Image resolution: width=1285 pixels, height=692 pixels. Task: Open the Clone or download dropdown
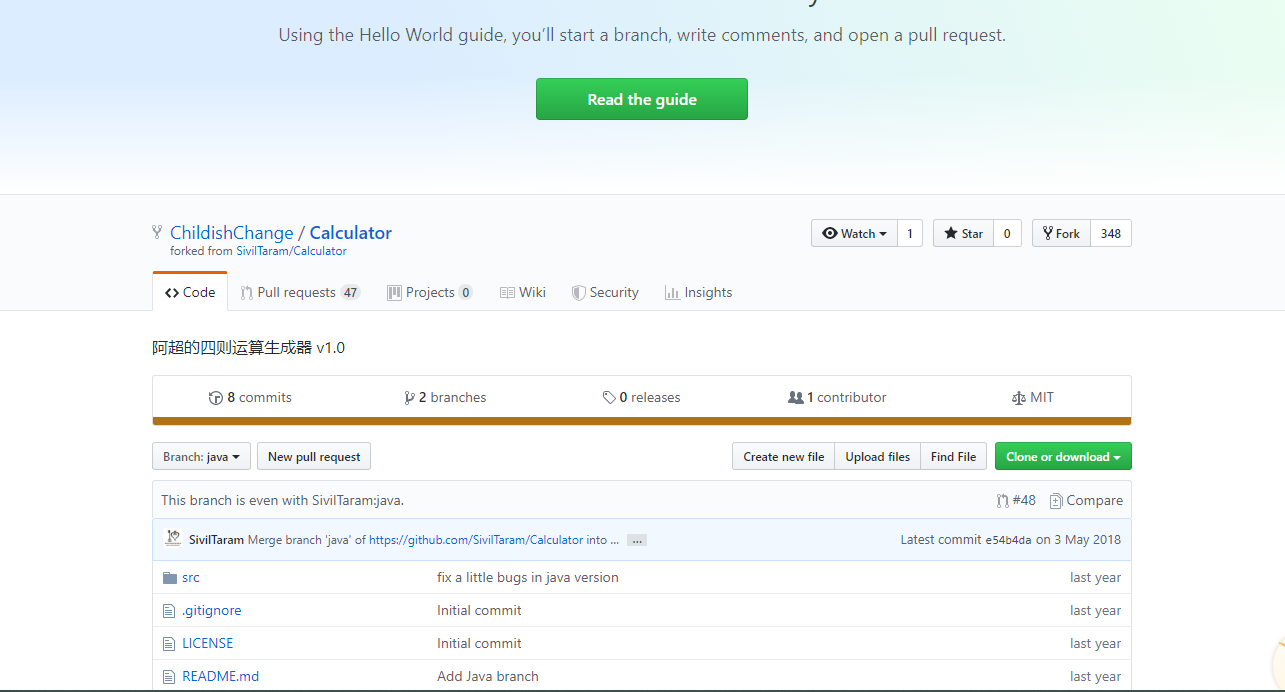[x=1063, y=456]
